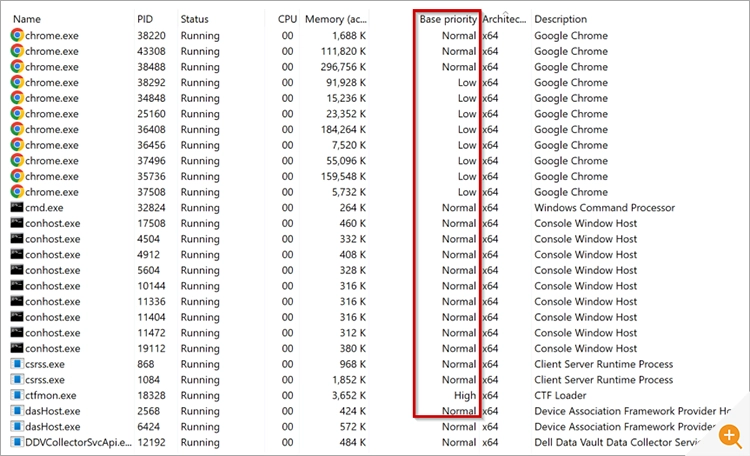
Task: Click Chrome icon for PID 37508
Action: click(17, 191)
